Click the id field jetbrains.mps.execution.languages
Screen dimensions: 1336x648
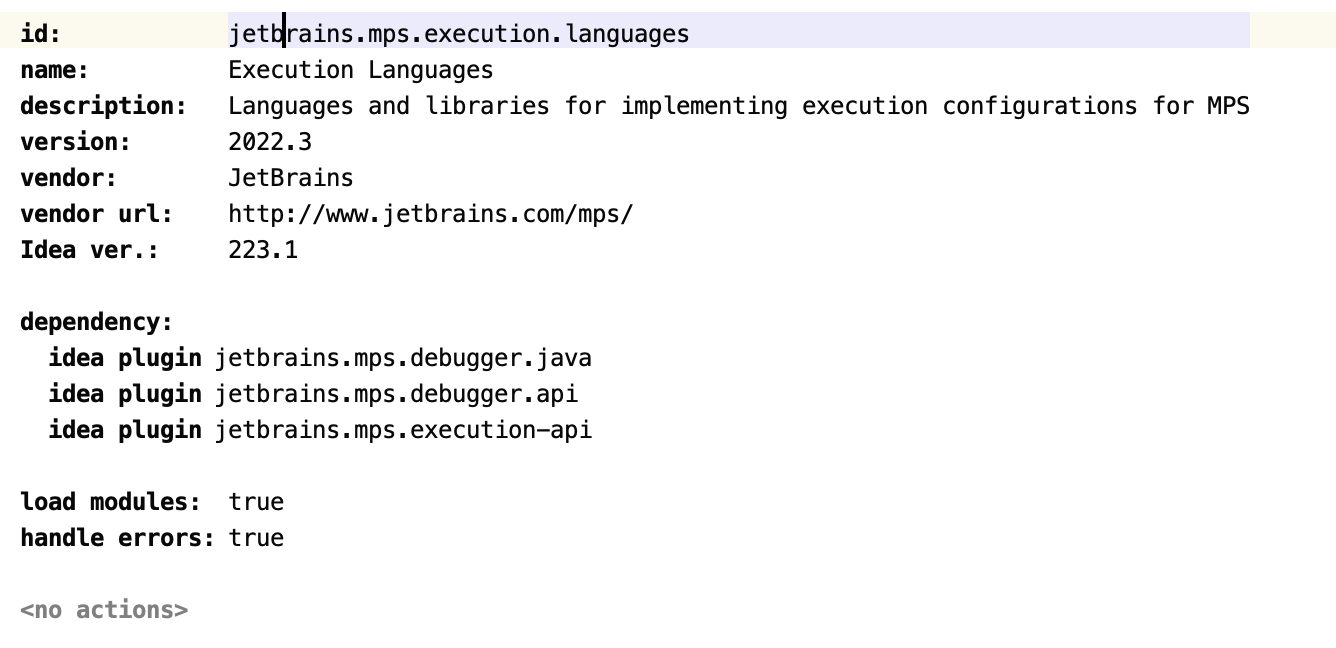point(458,34)
